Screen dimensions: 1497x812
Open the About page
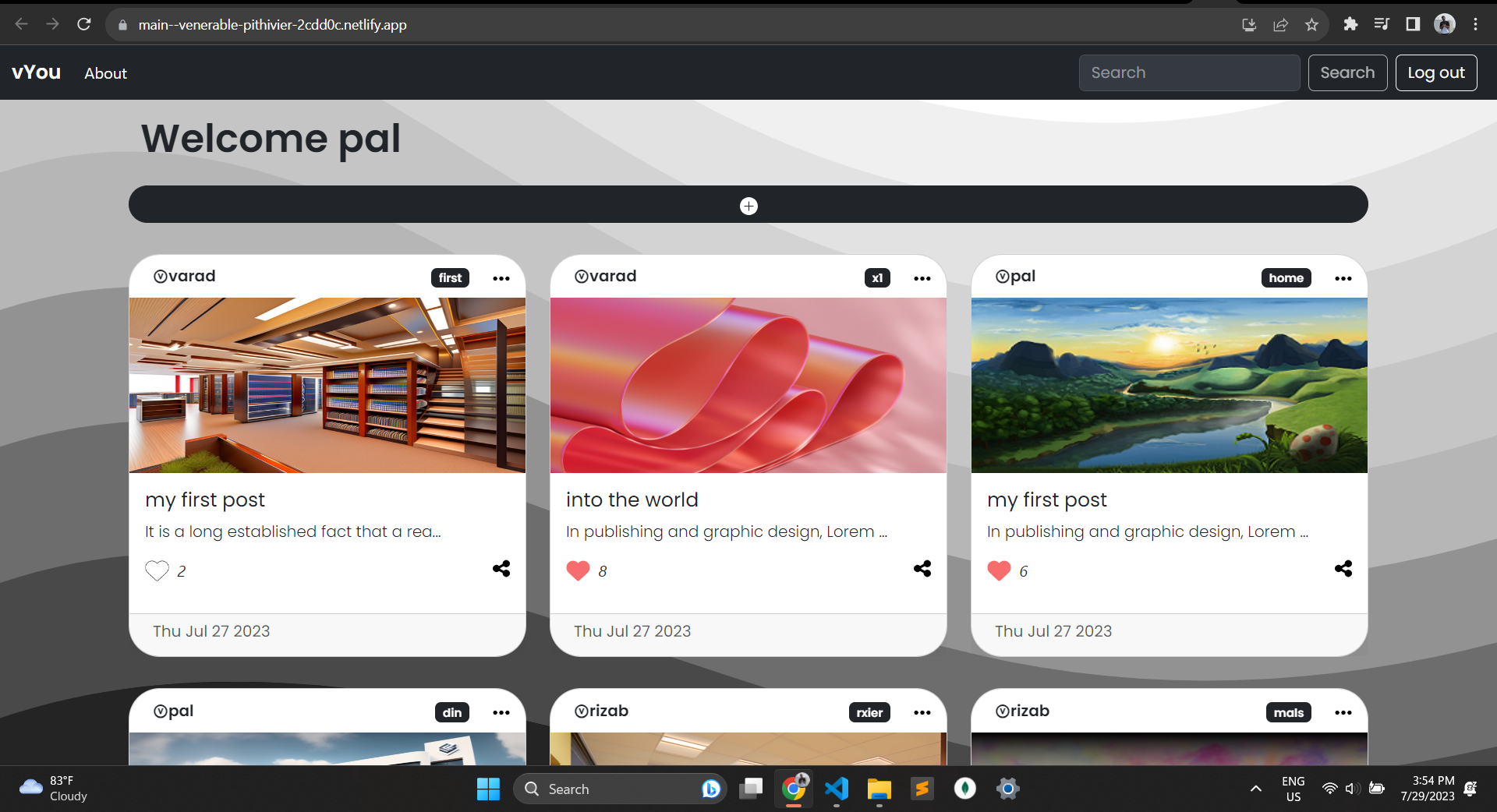105,73
